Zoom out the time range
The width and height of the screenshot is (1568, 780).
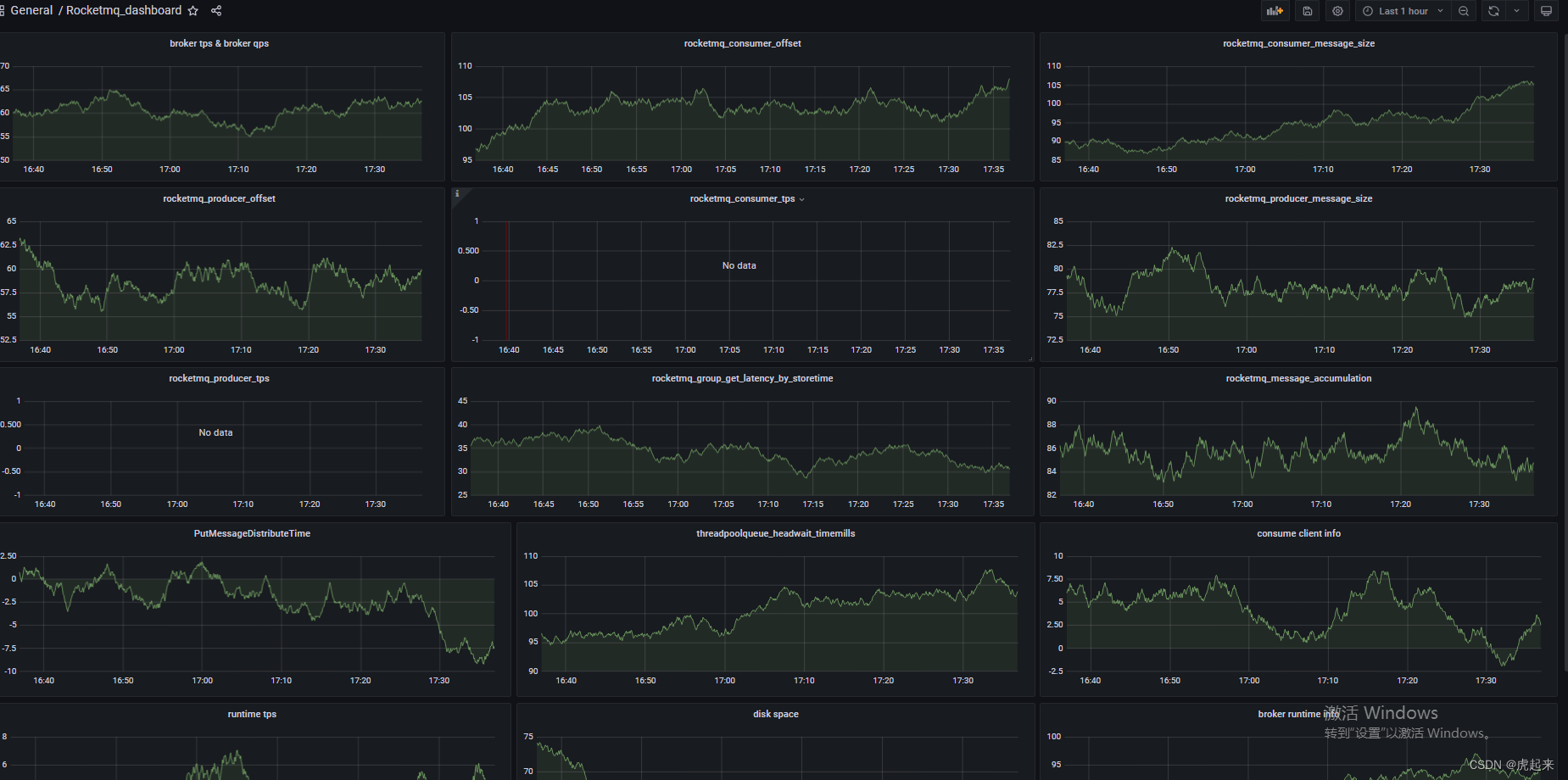pos(1464,11)
